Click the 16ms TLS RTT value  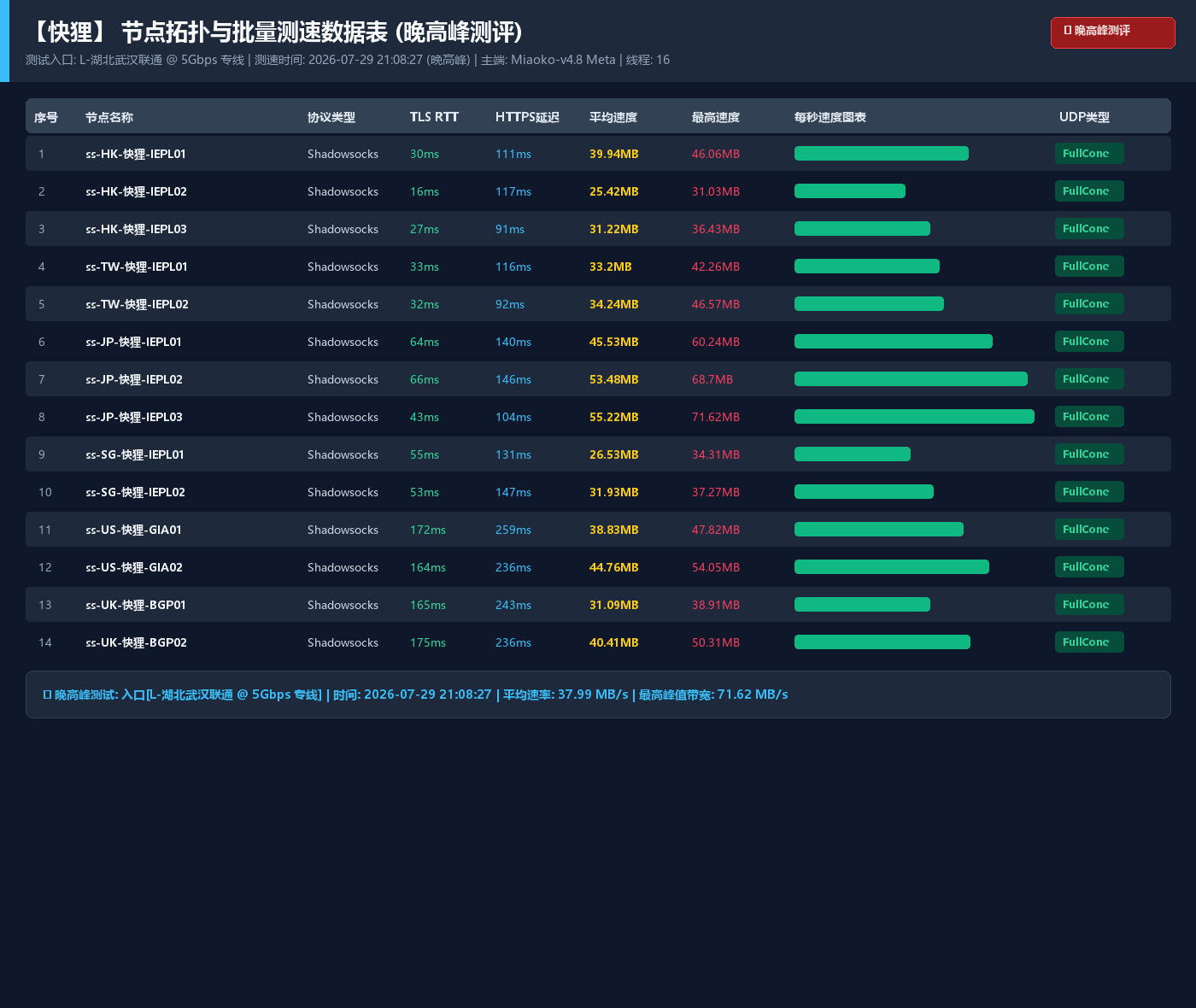click(x=425, y=191)
